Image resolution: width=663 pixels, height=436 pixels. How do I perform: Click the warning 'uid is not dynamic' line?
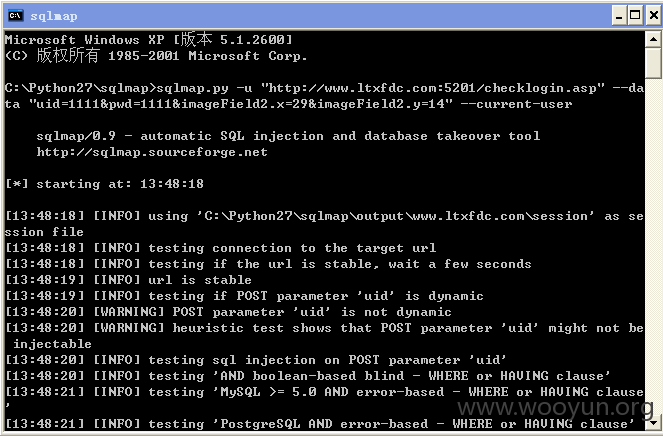[x=228, y=312]
